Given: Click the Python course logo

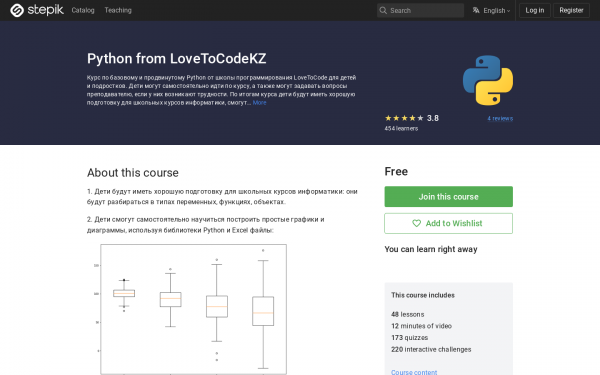Looking at the screenshot, I should coord(488,80).
